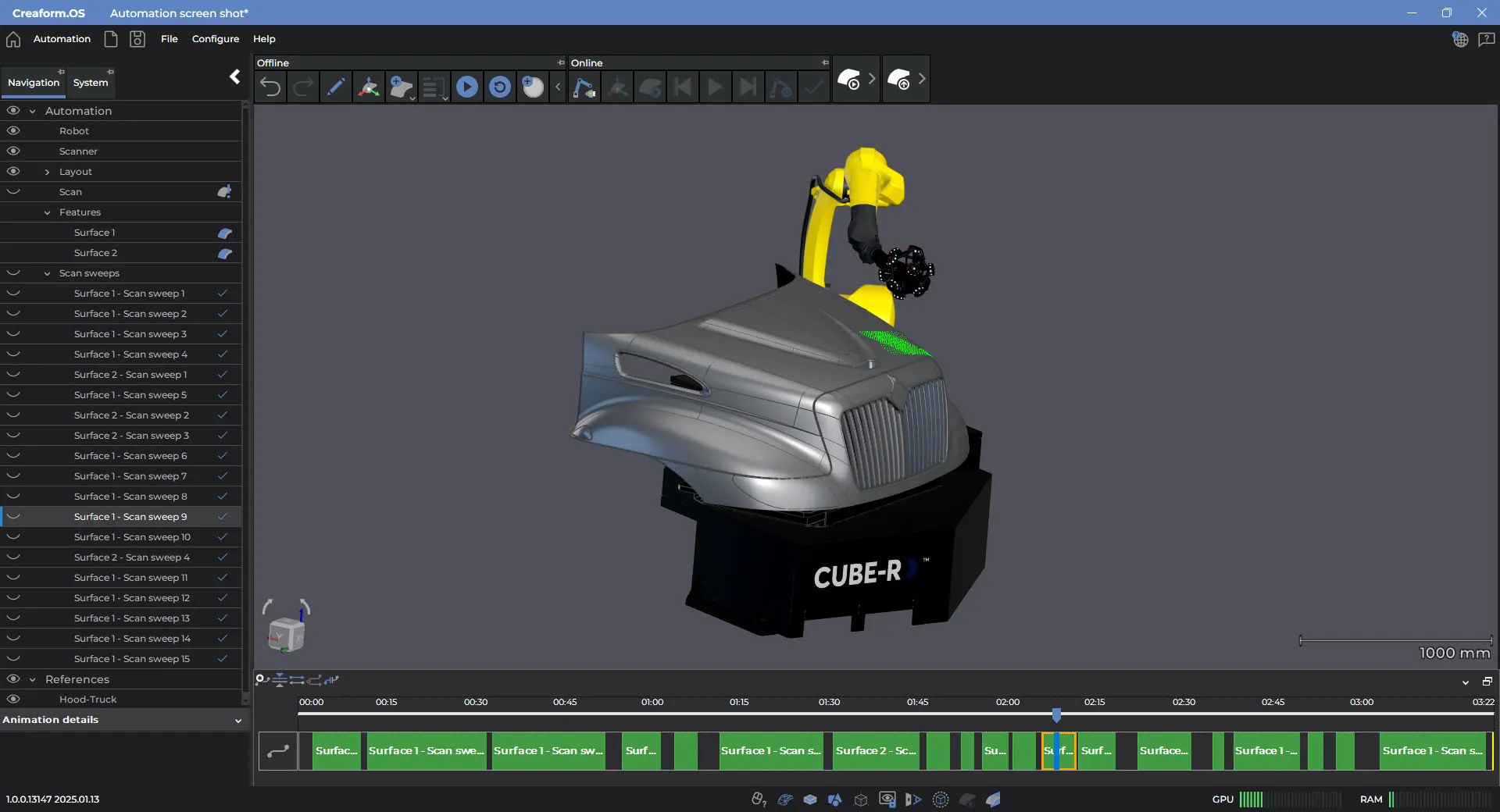Collapse the navigation panel with left arrow
The width and height of the screenshot is (1500, 812).
pos(234,77)
